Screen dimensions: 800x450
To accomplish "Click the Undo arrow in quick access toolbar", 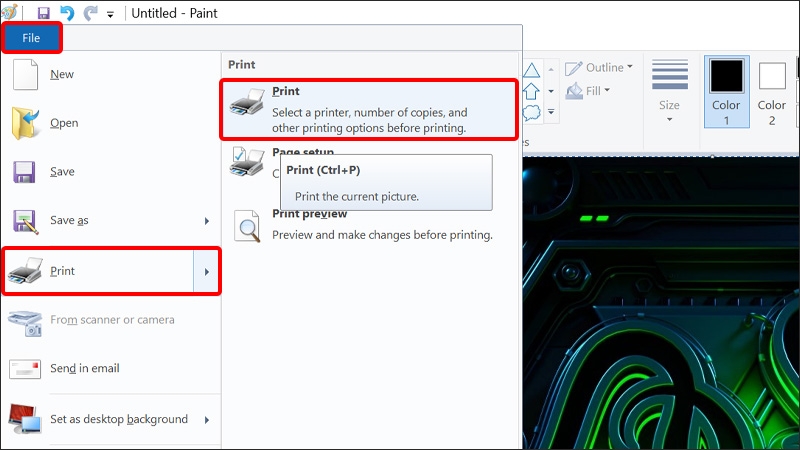I will [x=67, y=13].
